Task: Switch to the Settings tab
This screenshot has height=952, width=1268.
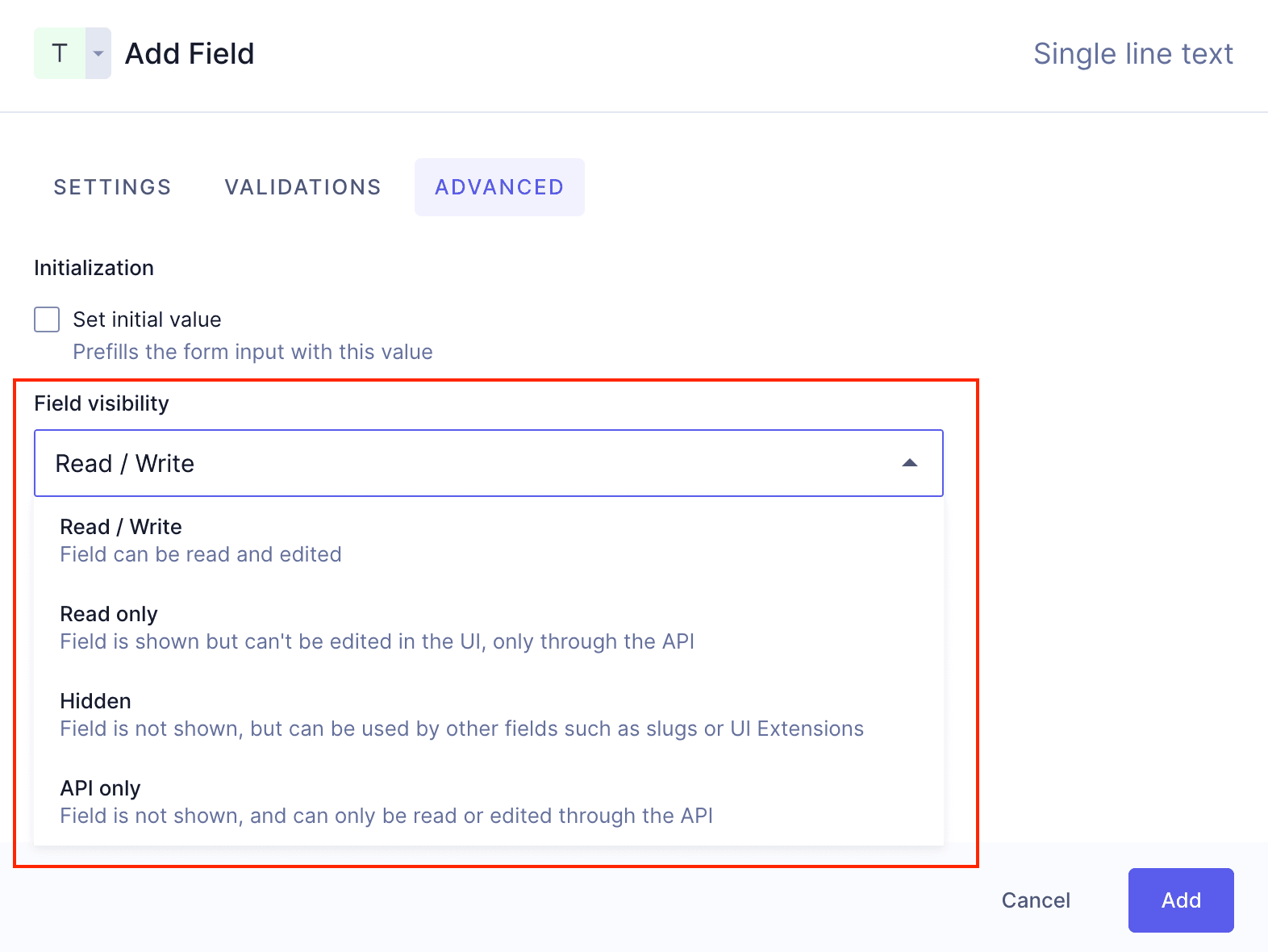Action: click(112, 187)
